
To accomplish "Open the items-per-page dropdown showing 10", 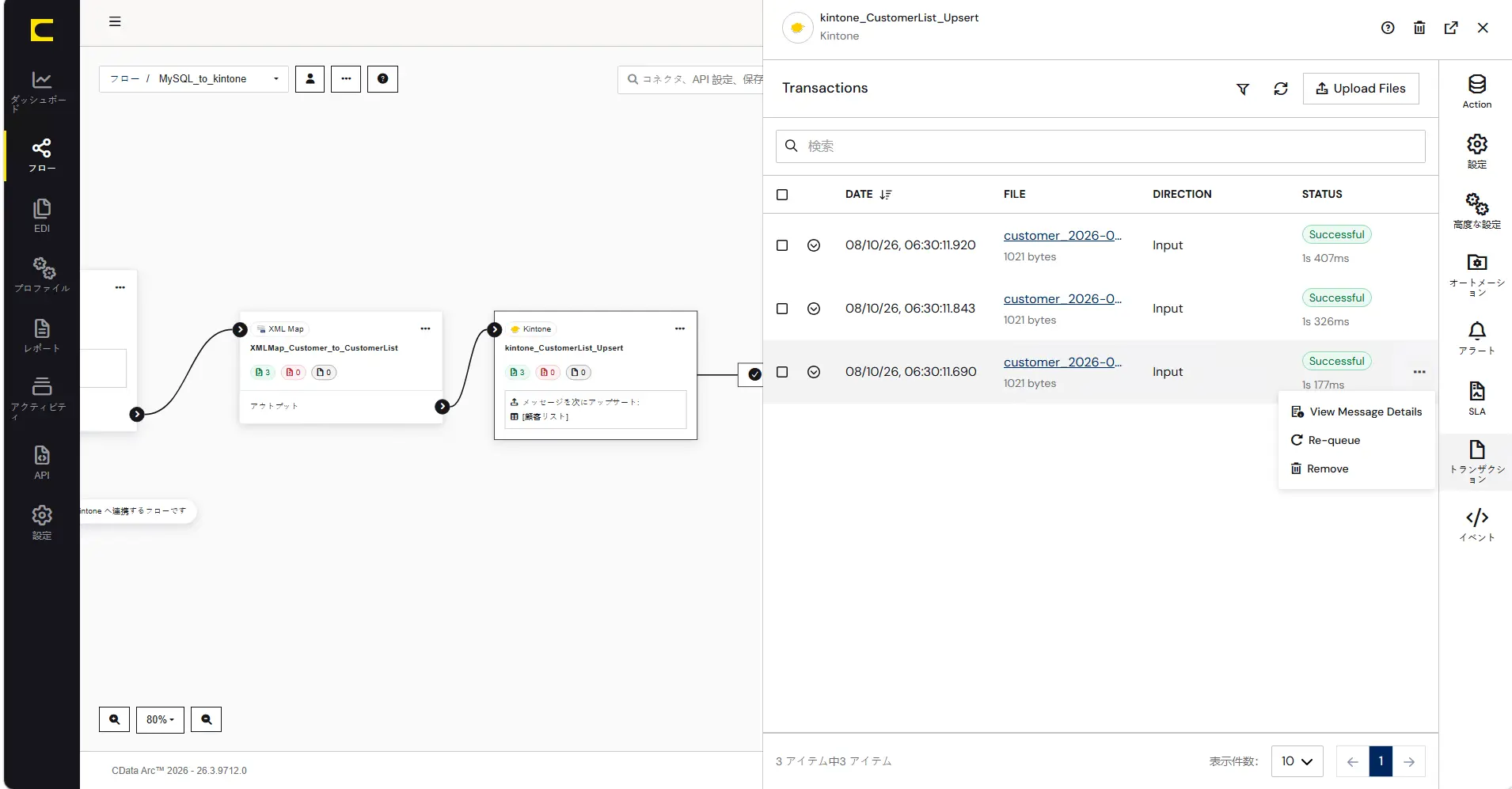I will [1297, 761].
